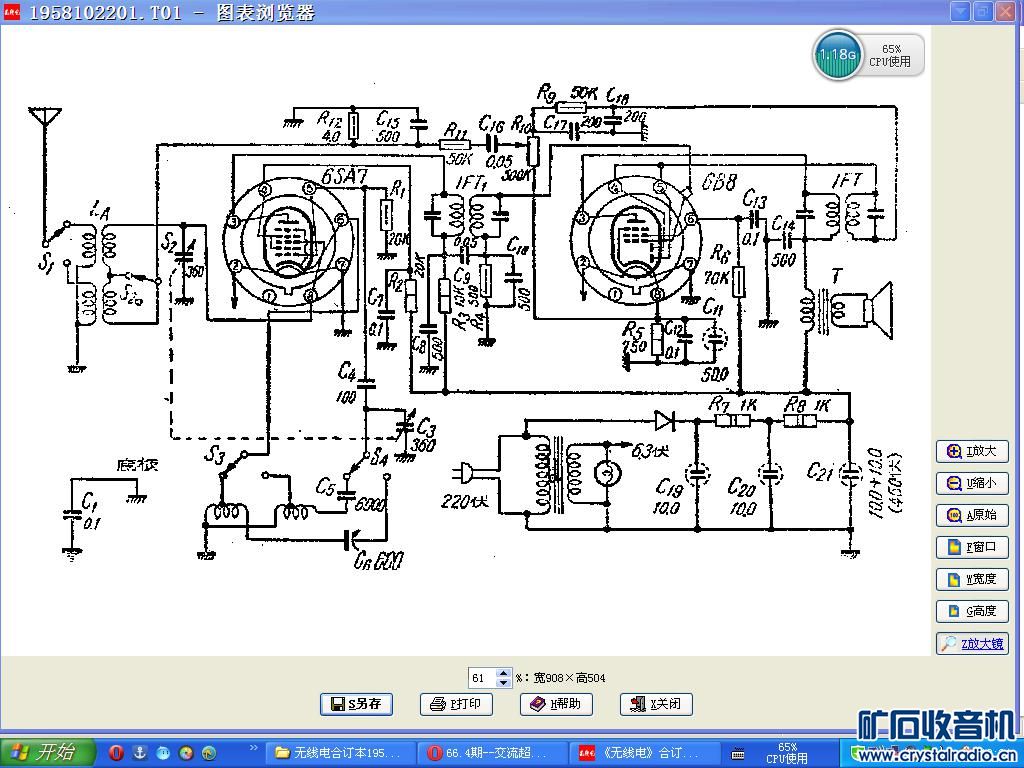Viewport: 1024px width, 768px height.
Task: Save the diagram with 另存 button
Action: point(356,704)
